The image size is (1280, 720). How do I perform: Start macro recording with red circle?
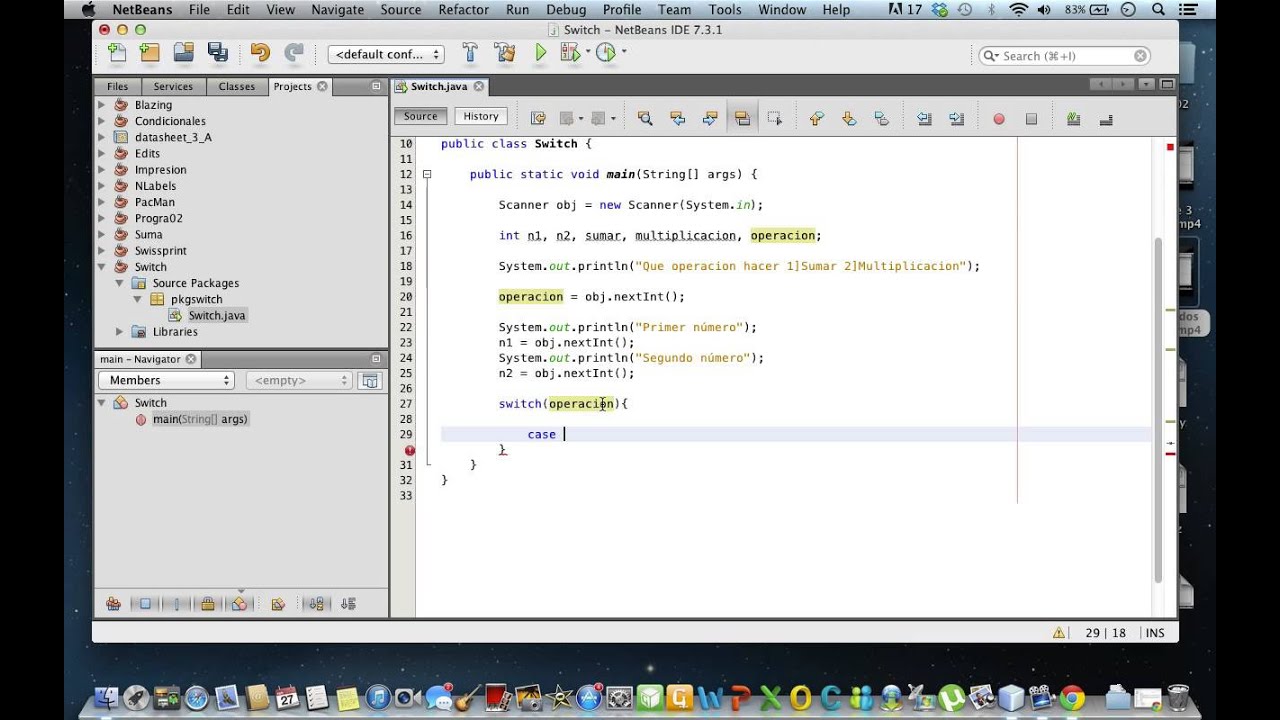[x=998, y=118]
